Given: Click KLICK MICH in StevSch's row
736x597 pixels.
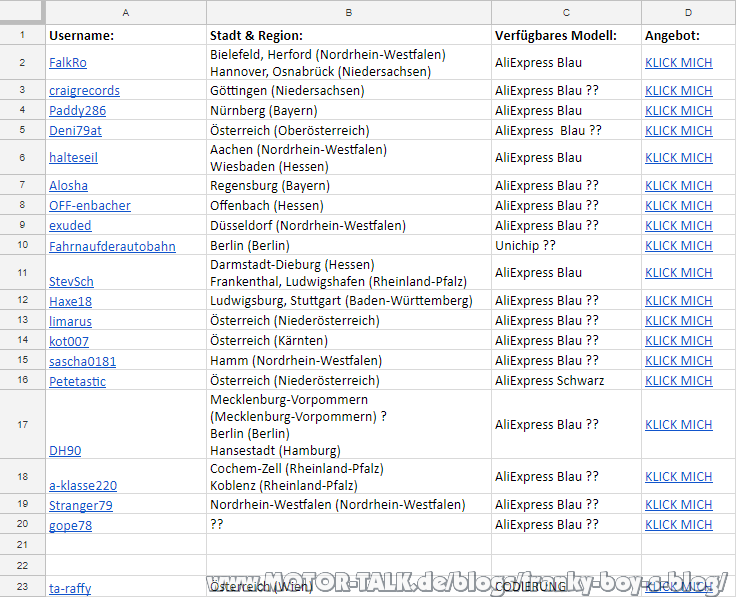Looking at the screenshot, I should point(679,273).
